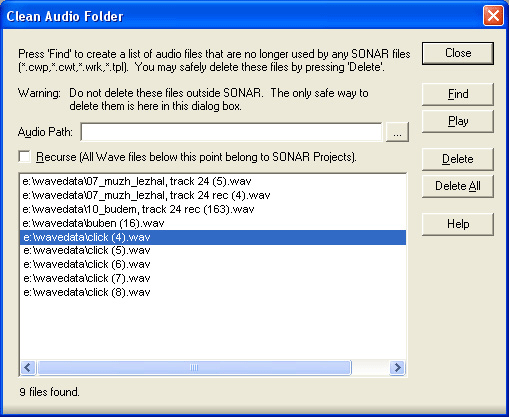Open Help for this dialog
The width and height of the screenshot is (509, 417).
(x=458, y=224)
